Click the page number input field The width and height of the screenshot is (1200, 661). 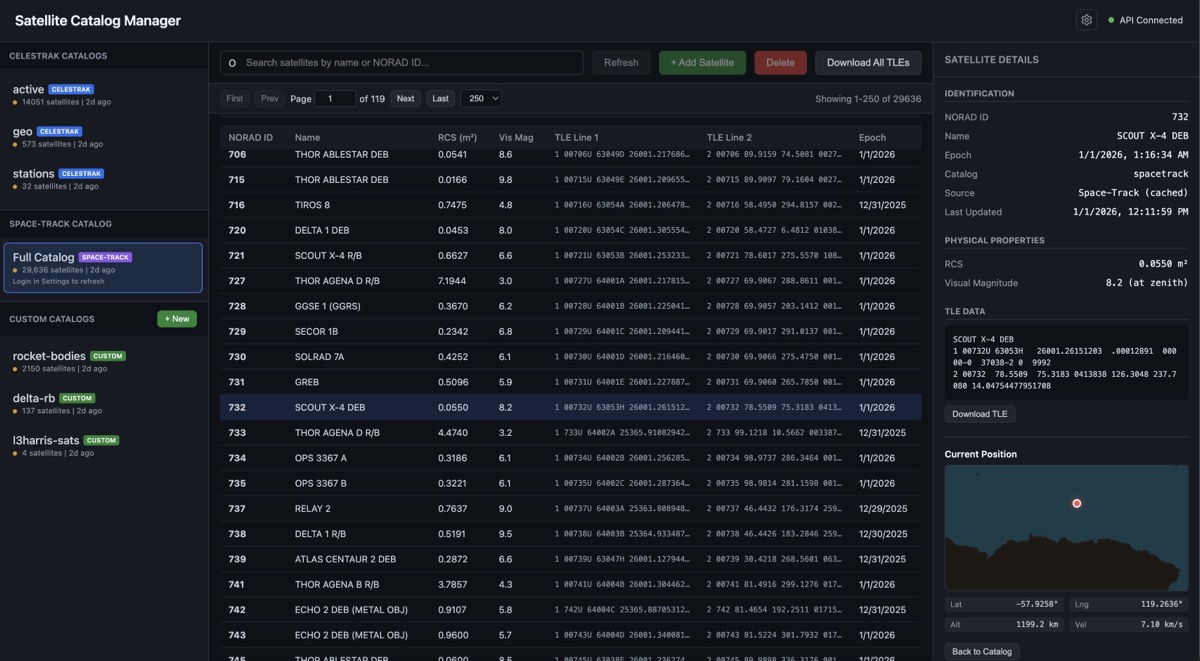tap(337, 97)
